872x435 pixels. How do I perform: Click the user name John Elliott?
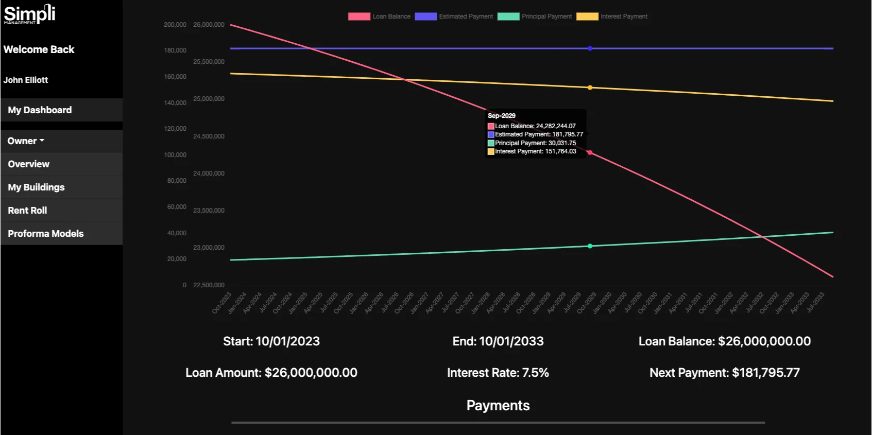[x=26, y=80]
